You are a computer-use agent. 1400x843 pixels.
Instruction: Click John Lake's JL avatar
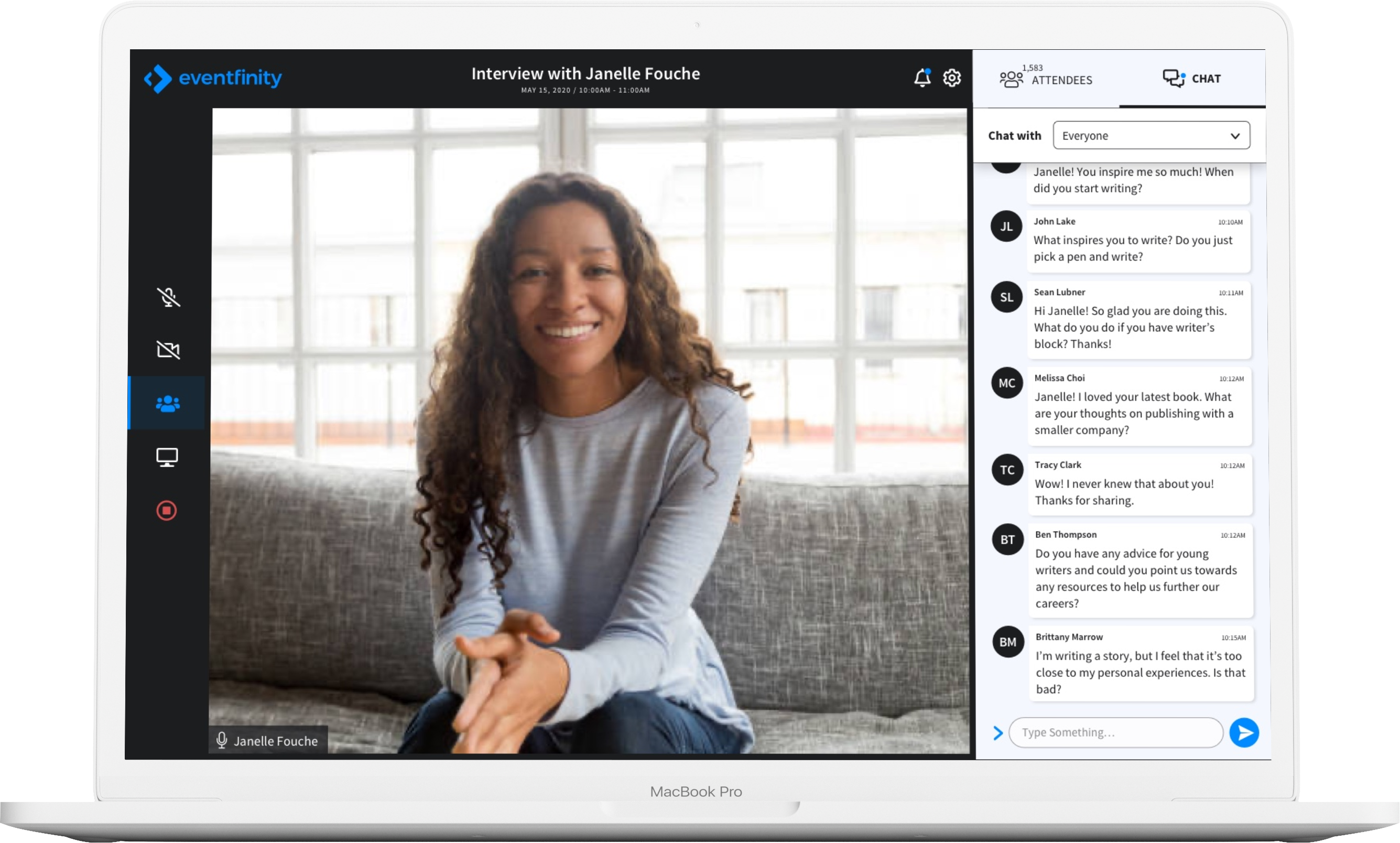tap(1006, 226)
